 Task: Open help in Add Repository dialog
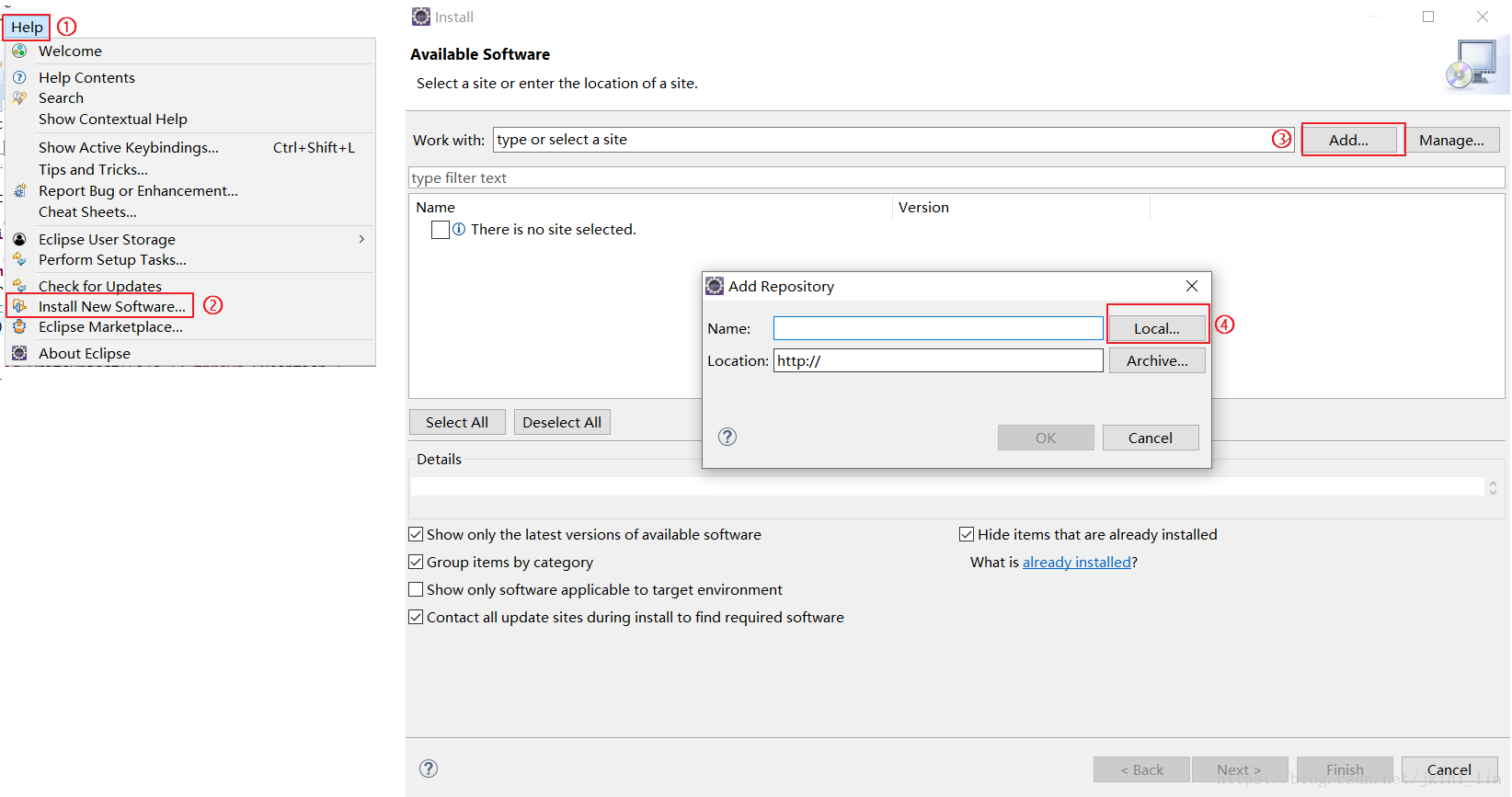[x=727, y=437]
